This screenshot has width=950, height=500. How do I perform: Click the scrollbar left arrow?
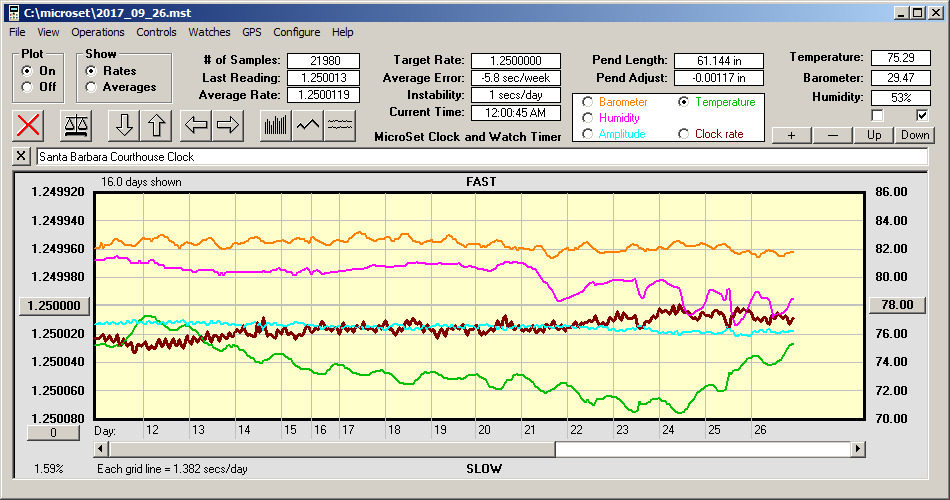[x=102, y=449]
